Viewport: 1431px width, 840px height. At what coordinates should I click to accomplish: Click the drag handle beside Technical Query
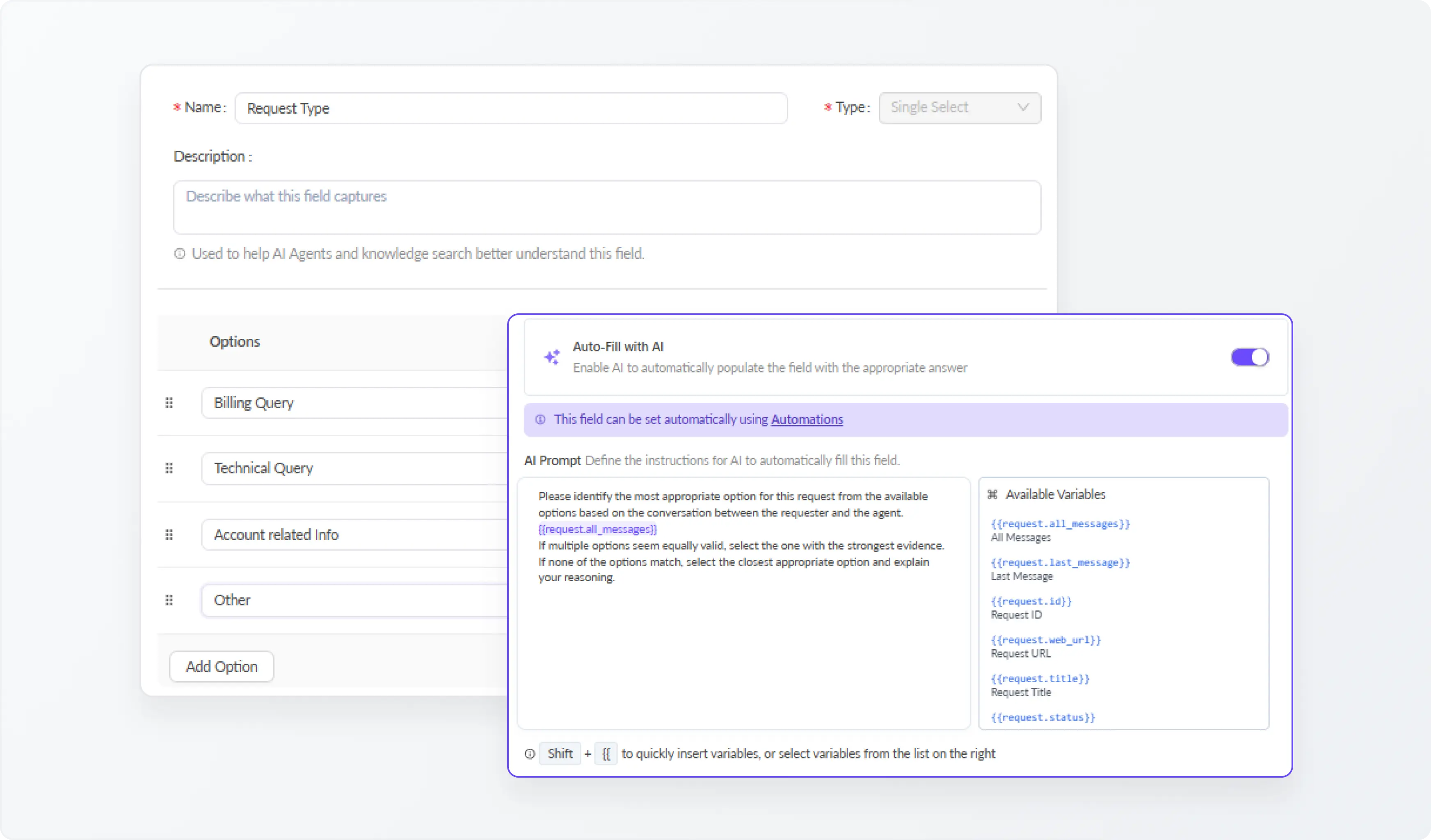point(169,468)
